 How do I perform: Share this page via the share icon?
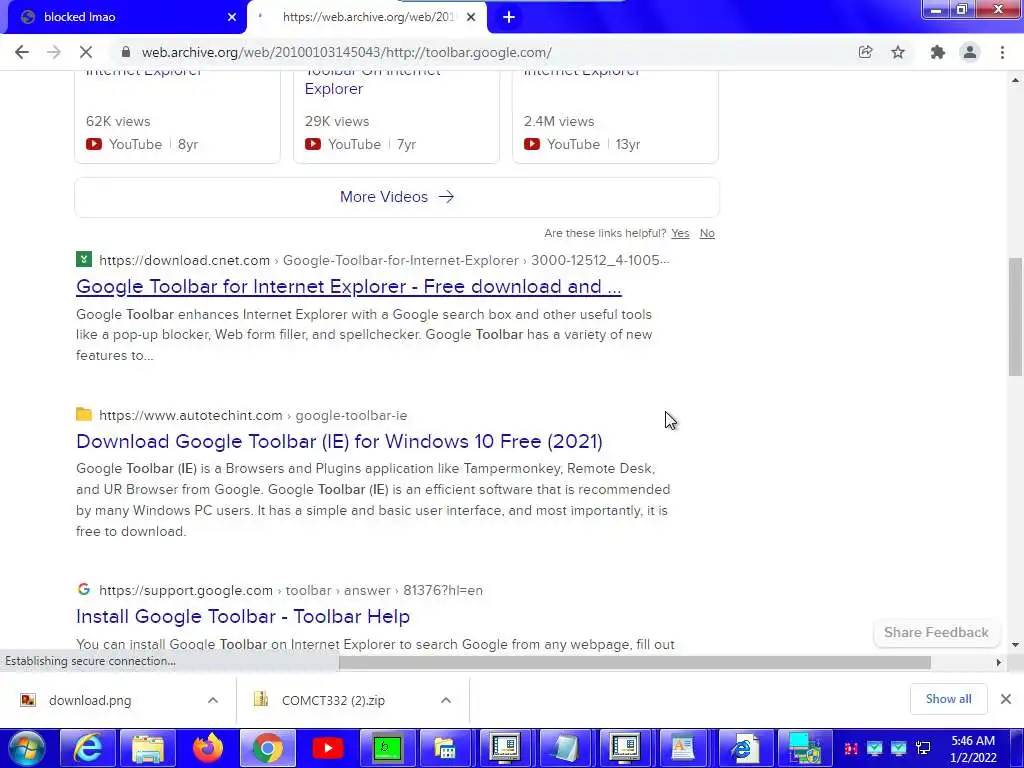(865, 52)
